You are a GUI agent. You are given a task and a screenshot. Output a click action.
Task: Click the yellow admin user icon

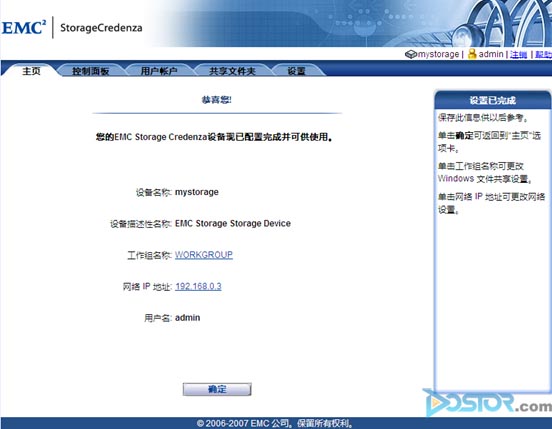[472, 54]
